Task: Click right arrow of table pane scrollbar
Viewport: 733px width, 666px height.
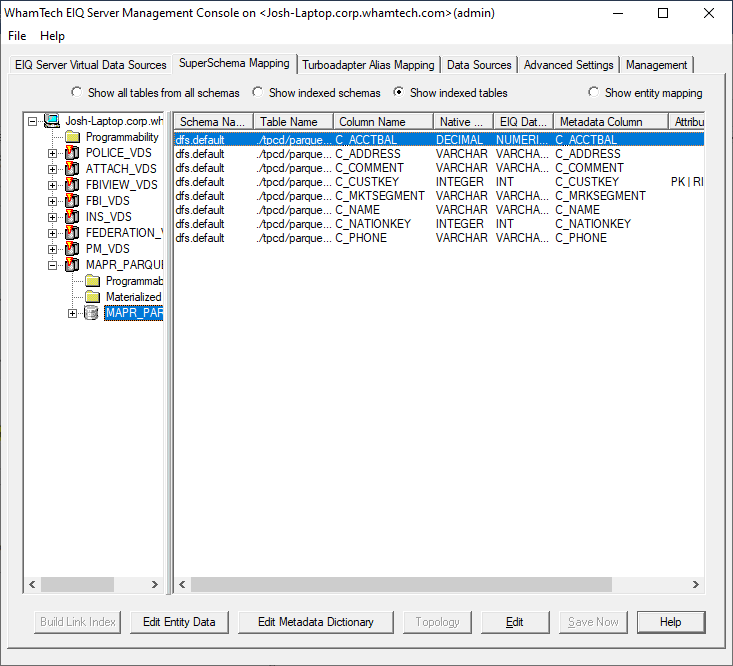Action: pos(696,584)
